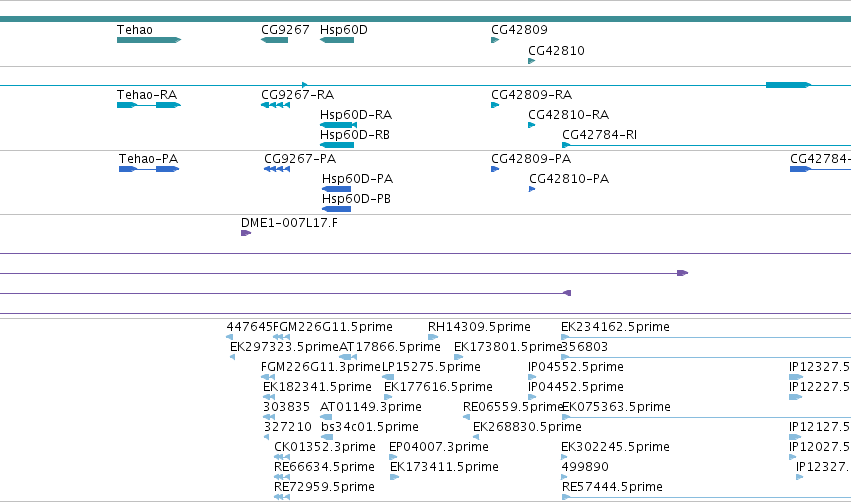This screenshot has height=502, width=851.
Task: Select AT17866.5prime EST label
Action: [390, 347]
